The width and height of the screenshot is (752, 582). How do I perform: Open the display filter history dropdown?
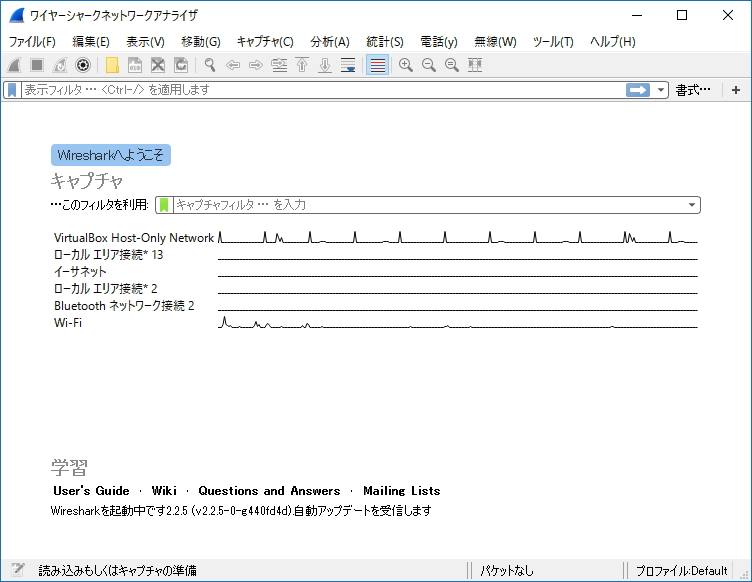pyautogui.click(x=660, y=90)
